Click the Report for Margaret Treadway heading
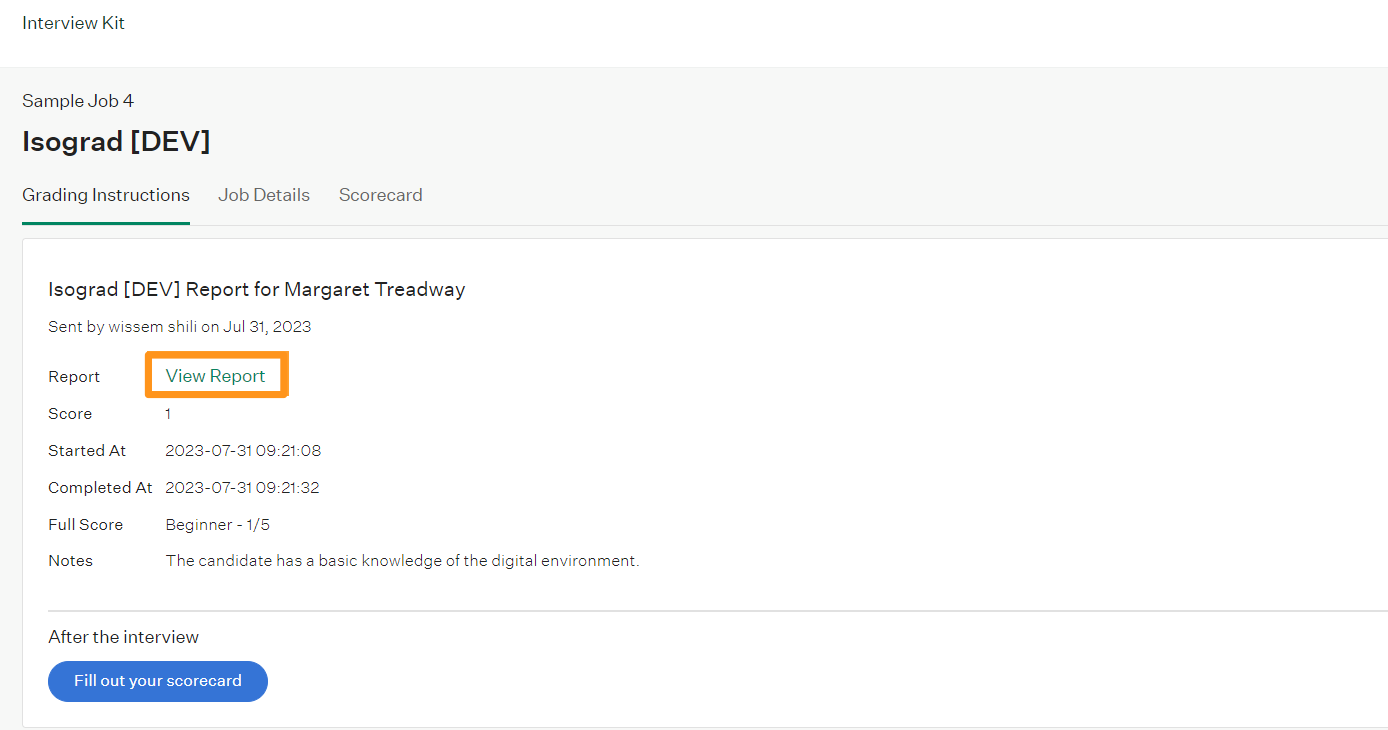This screenshot has height=730, width=1388. click(257, 289)
